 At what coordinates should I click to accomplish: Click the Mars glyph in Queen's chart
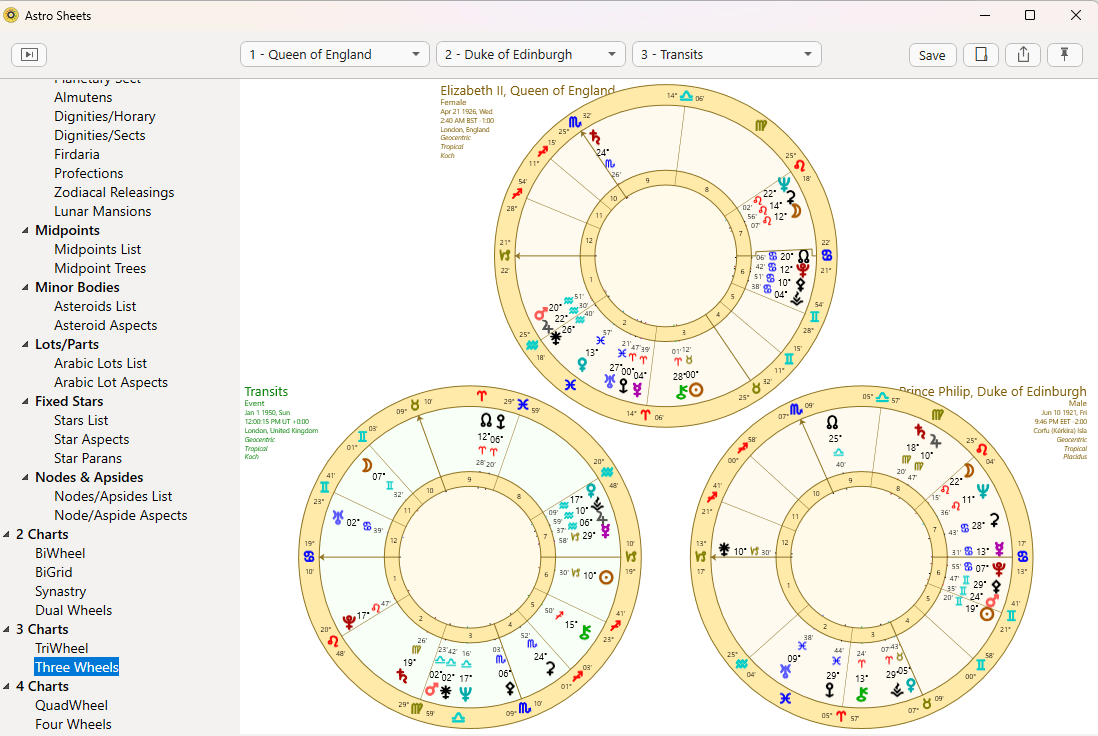coord(541,314)
